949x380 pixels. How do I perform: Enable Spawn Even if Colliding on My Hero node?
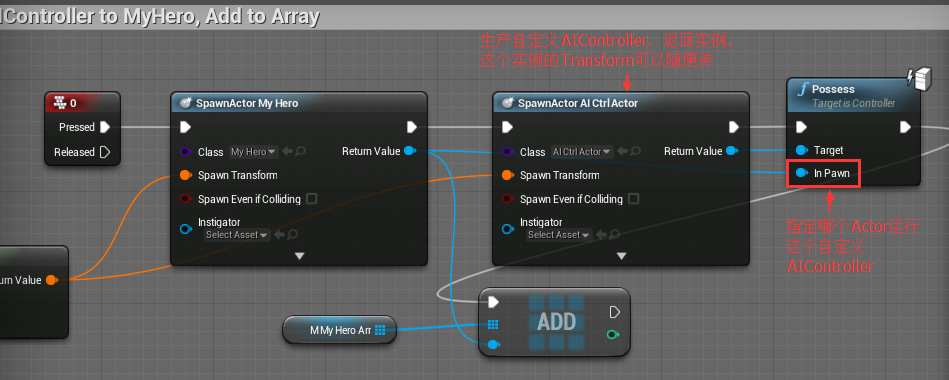312,198
